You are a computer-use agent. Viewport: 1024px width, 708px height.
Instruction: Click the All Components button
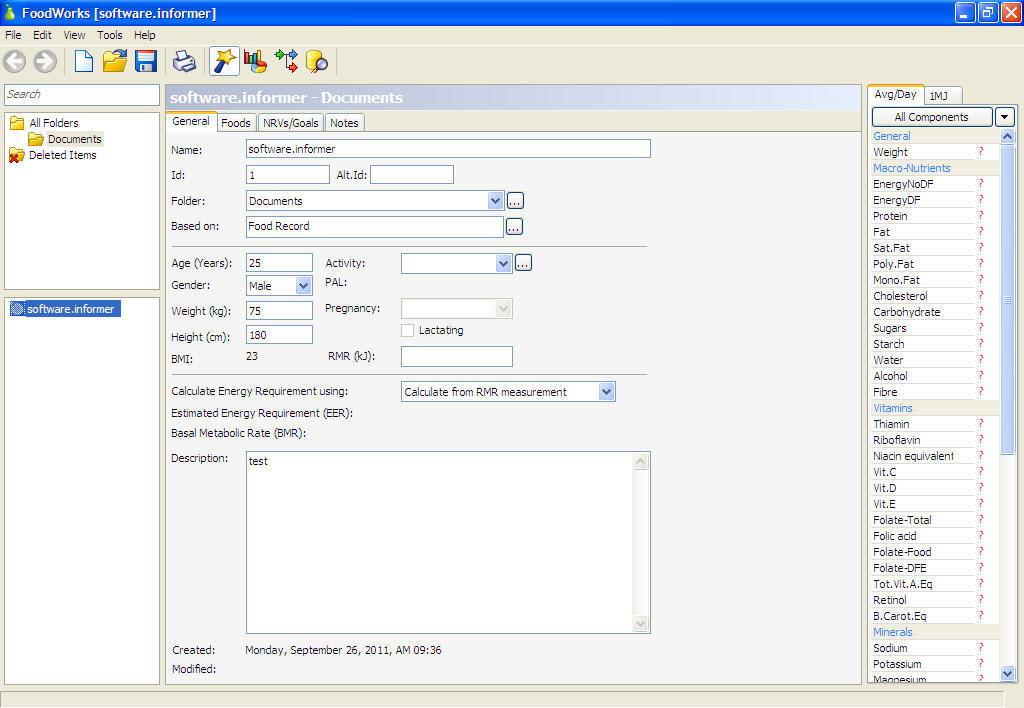pos(930,117)
